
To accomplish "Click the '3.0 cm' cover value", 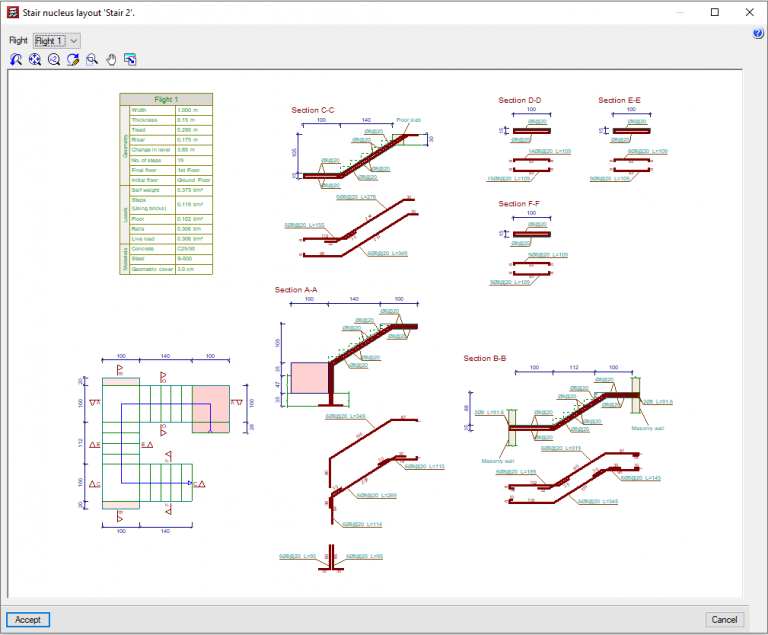I will coord(186,269).
